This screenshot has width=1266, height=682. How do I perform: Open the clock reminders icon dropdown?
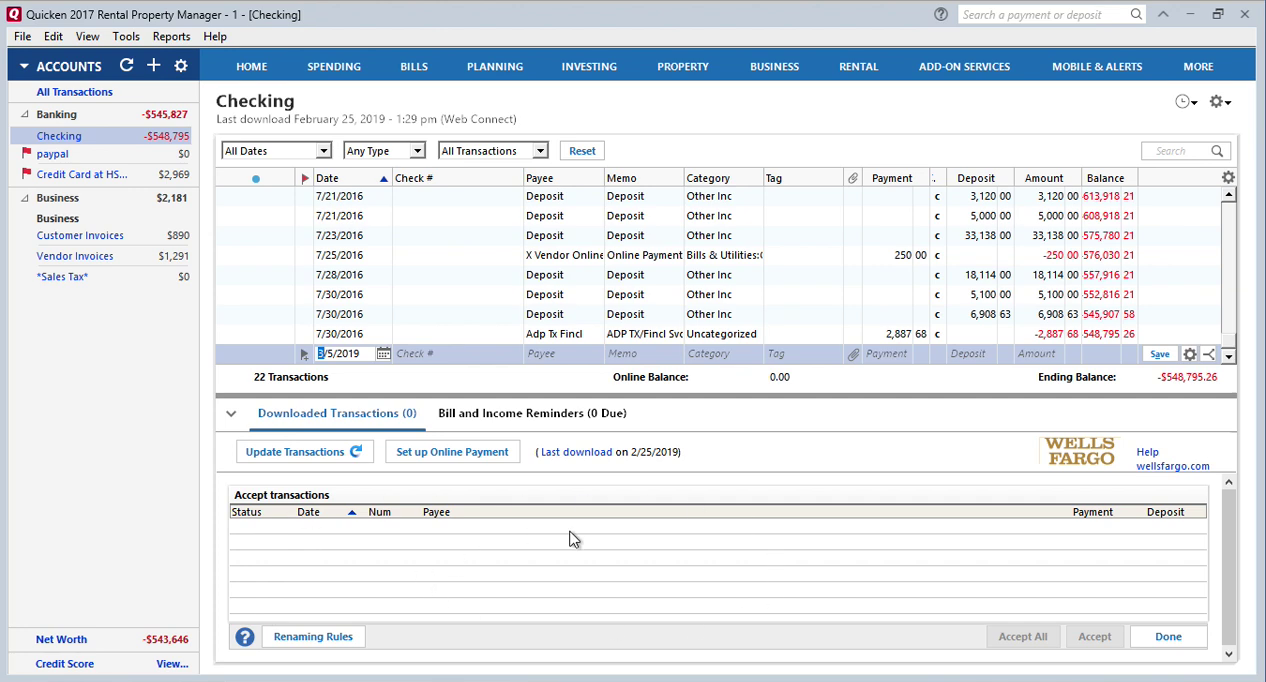pos(1186,102)
